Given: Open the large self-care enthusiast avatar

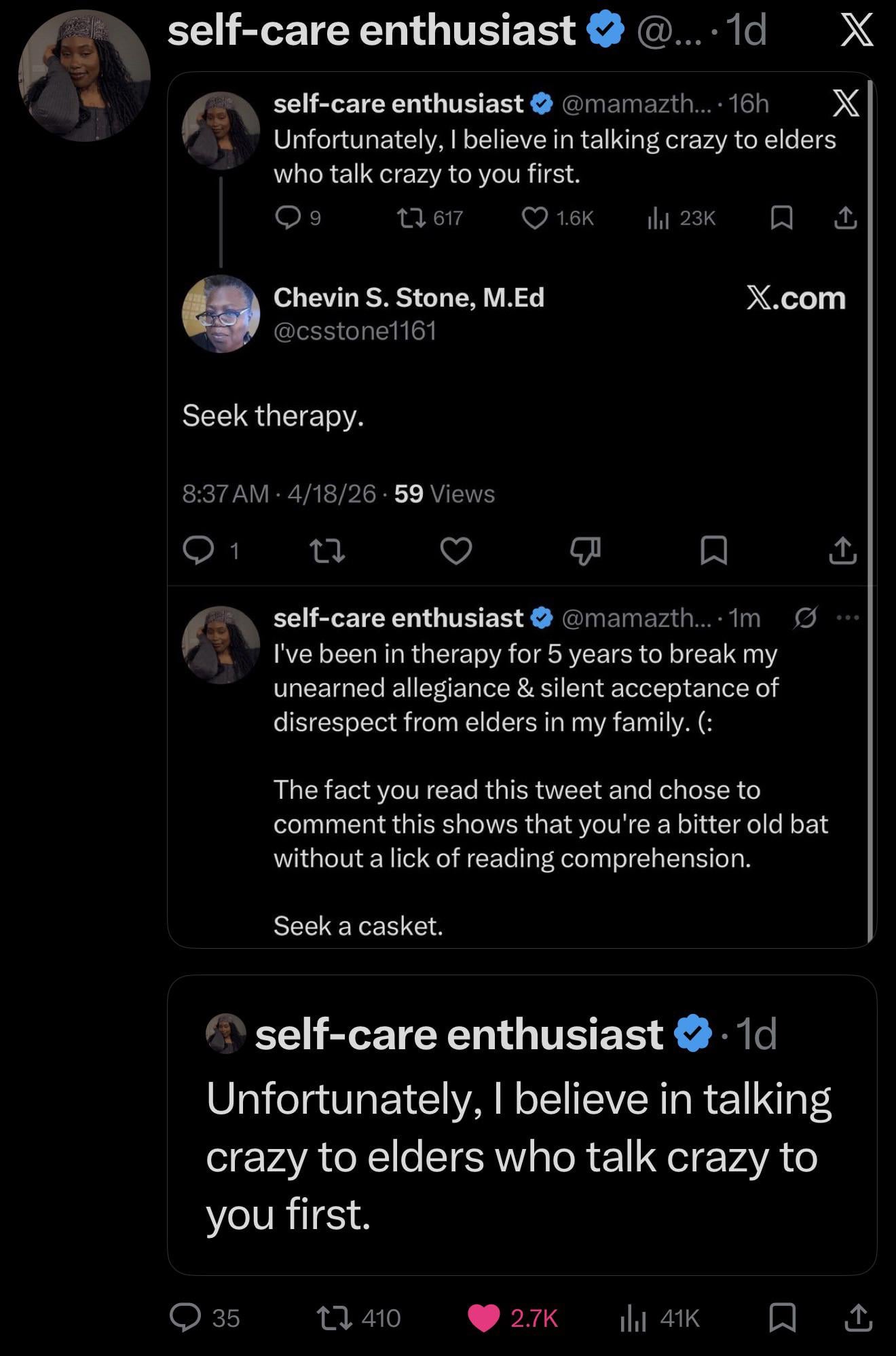Looking at the screenshot, I should 84,75.
